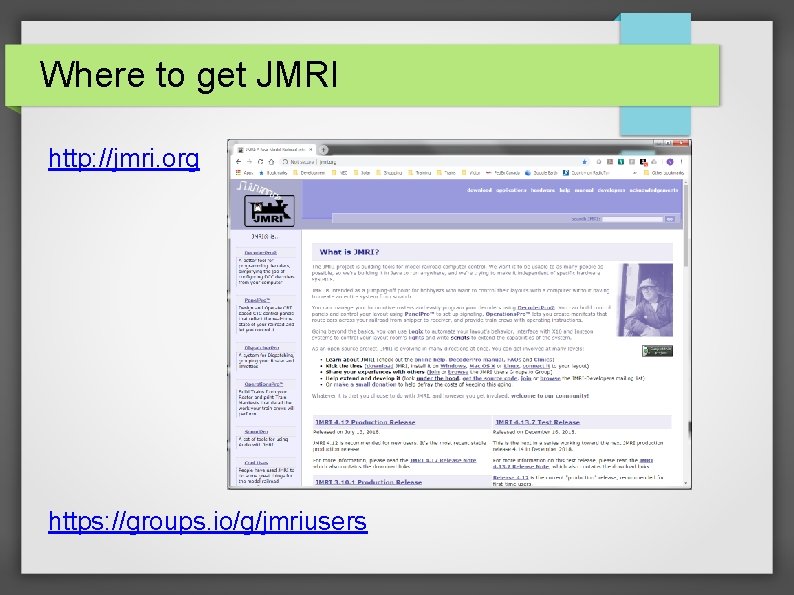Click the browser Back arrow icon
Screen dimensions: 794x595
pos(239,162)
